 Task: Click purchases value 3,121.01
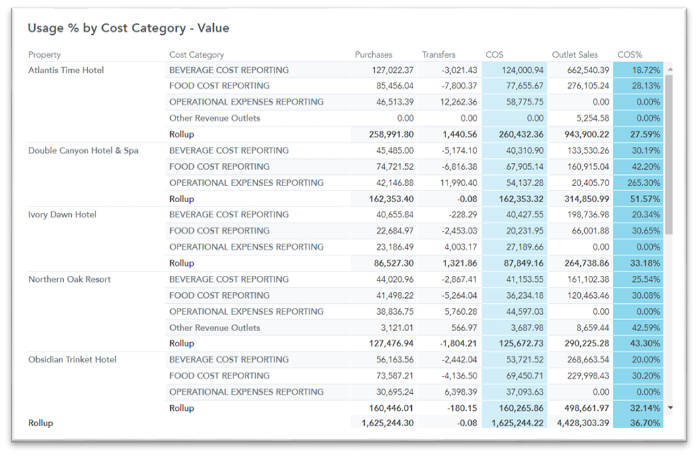click(x=397, y=328)
